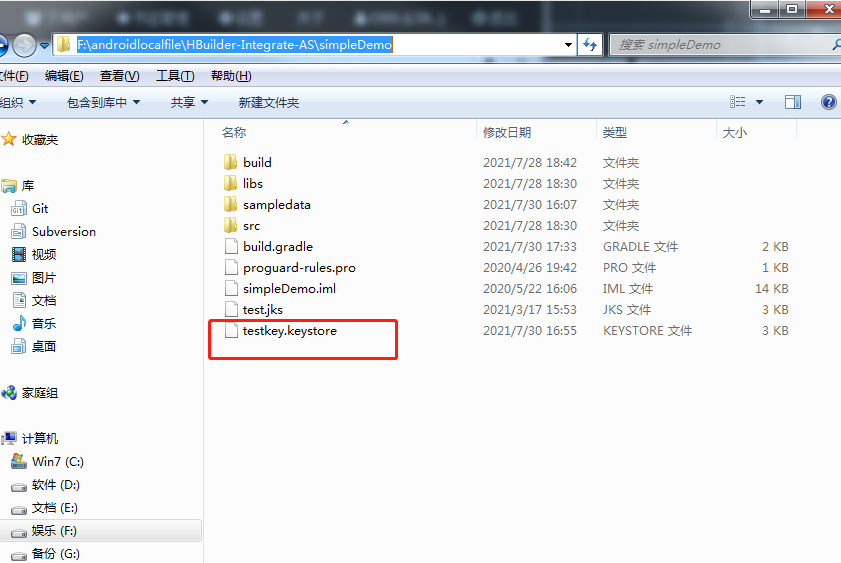Image resolution: width=841 pixels, height=563 pixels.
Task: Open the 编辑(E) menu
Action: tap(64, 76)
